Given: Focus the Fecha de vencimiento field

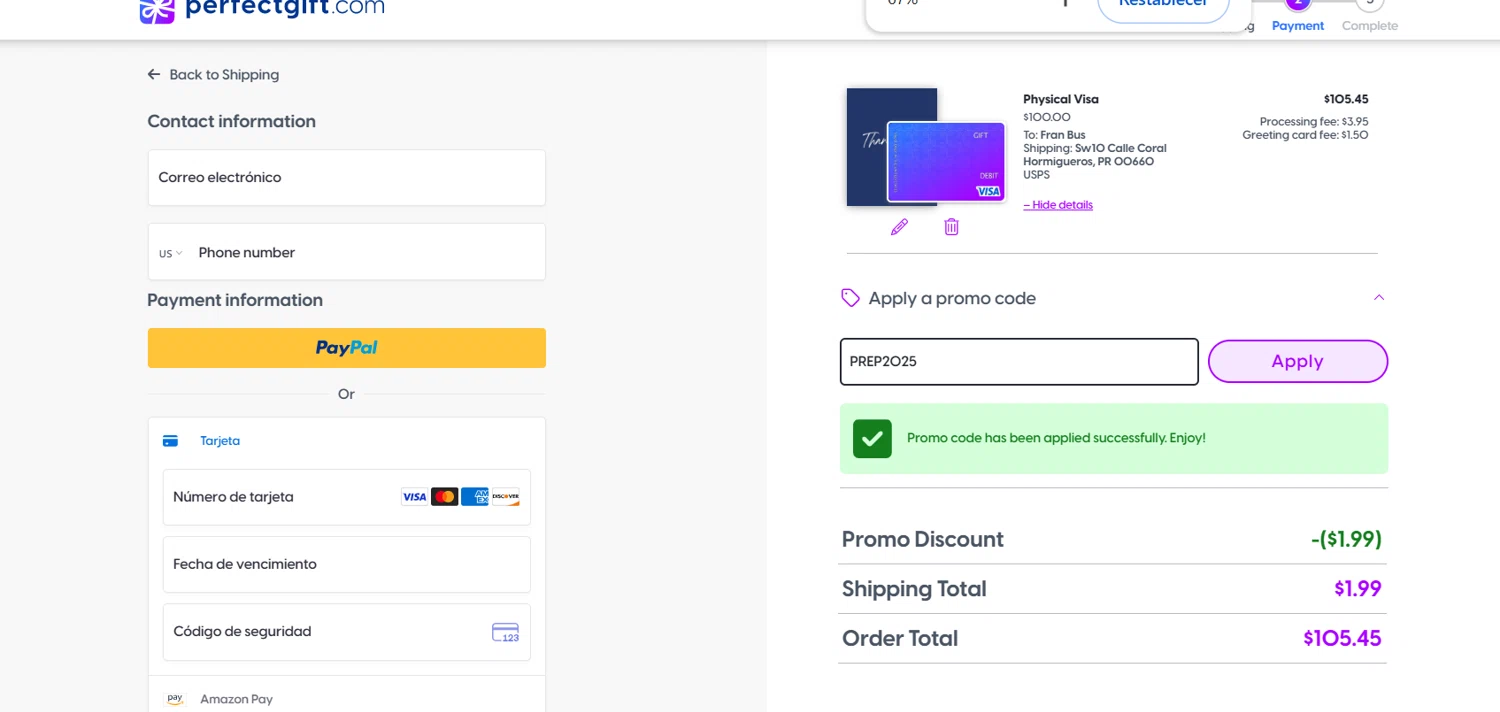Looking at the screenshot, I should tap(347, 564).
